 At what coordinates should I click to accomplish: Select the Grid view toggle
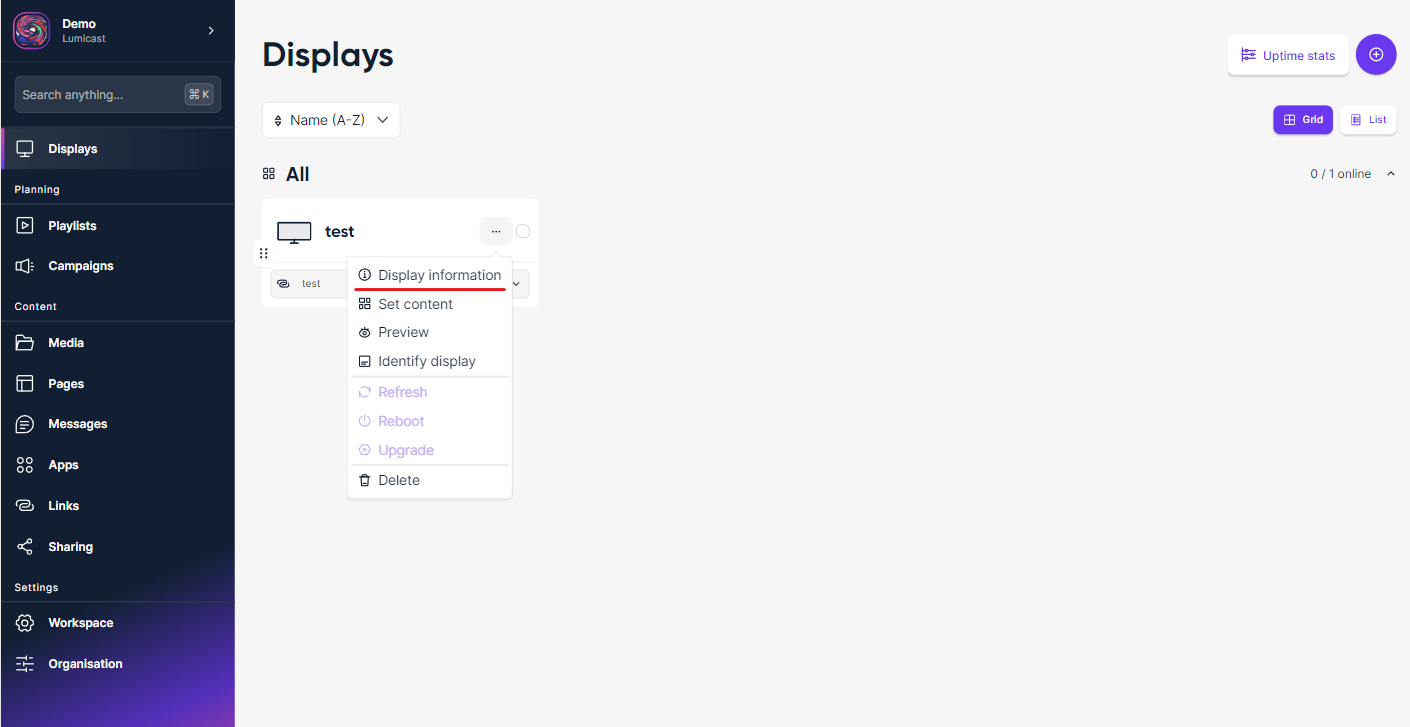click(1302, 120)
